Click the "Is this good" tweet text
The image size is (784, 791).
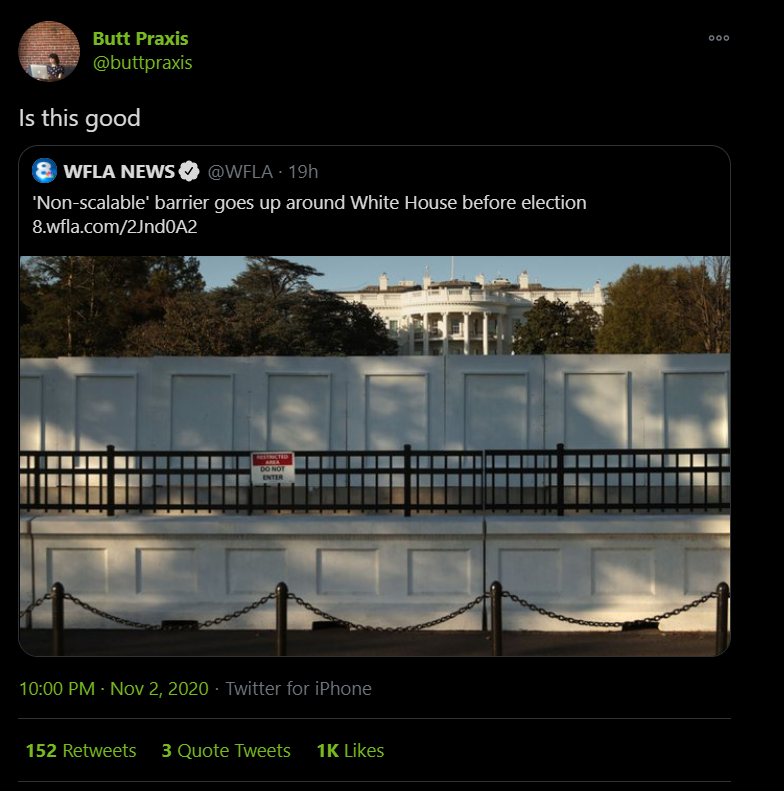point(80,118)
